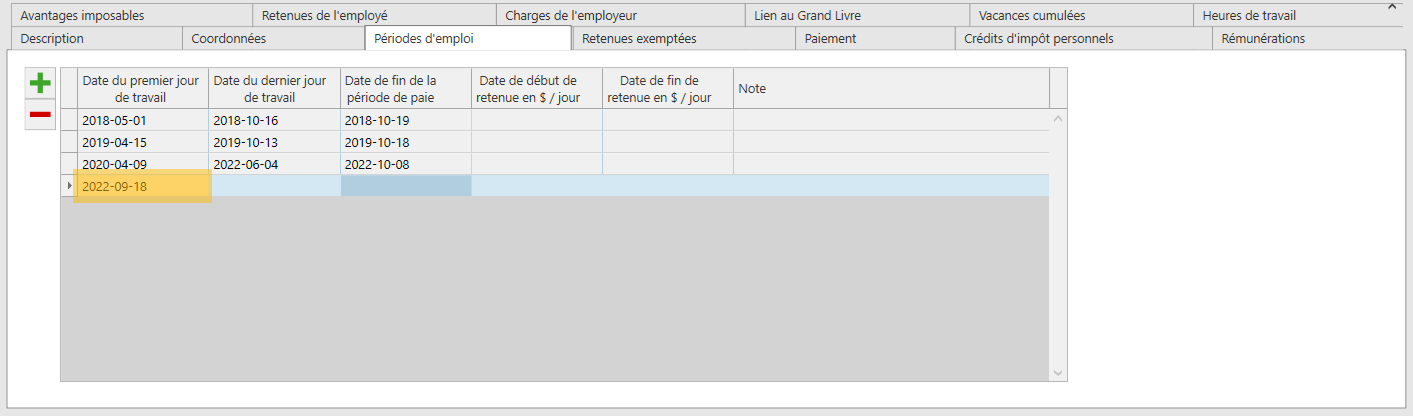
Task: Switch to Heures de travail tab
Action: [1297, 16]
